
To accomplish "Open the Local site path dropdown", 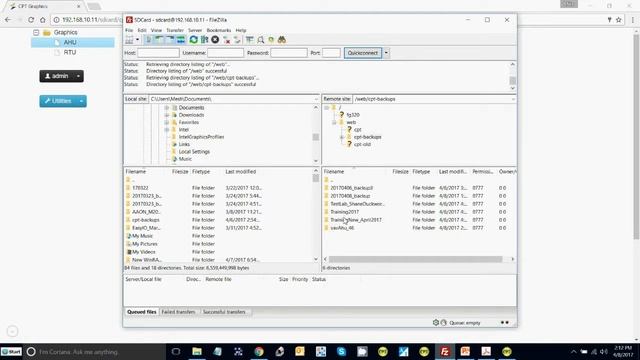I will 316,99.
